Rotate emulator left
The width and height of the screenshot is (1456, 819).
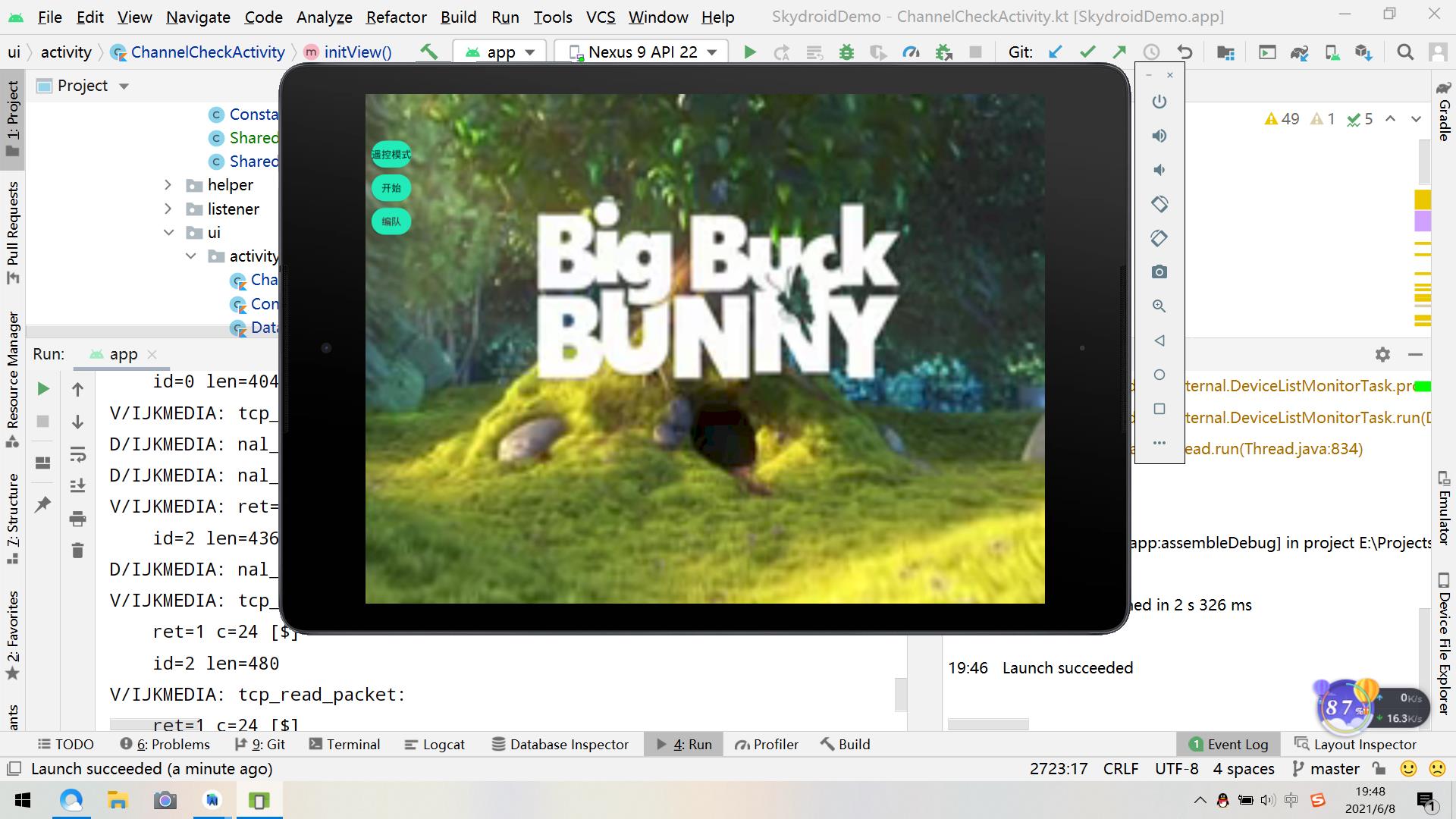1159,204
